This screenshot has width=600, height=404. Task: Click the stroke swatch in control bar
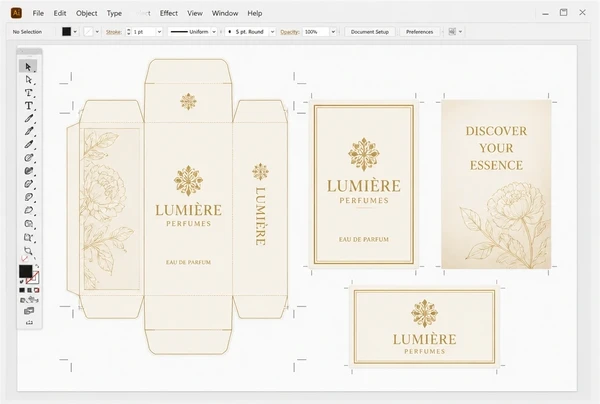tap(88, 31)
